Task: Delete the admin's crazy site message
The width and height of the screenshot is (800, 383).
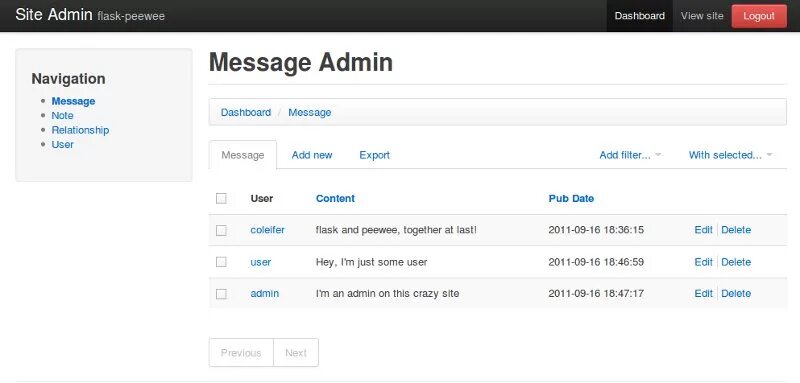Action: pos(736,294)
